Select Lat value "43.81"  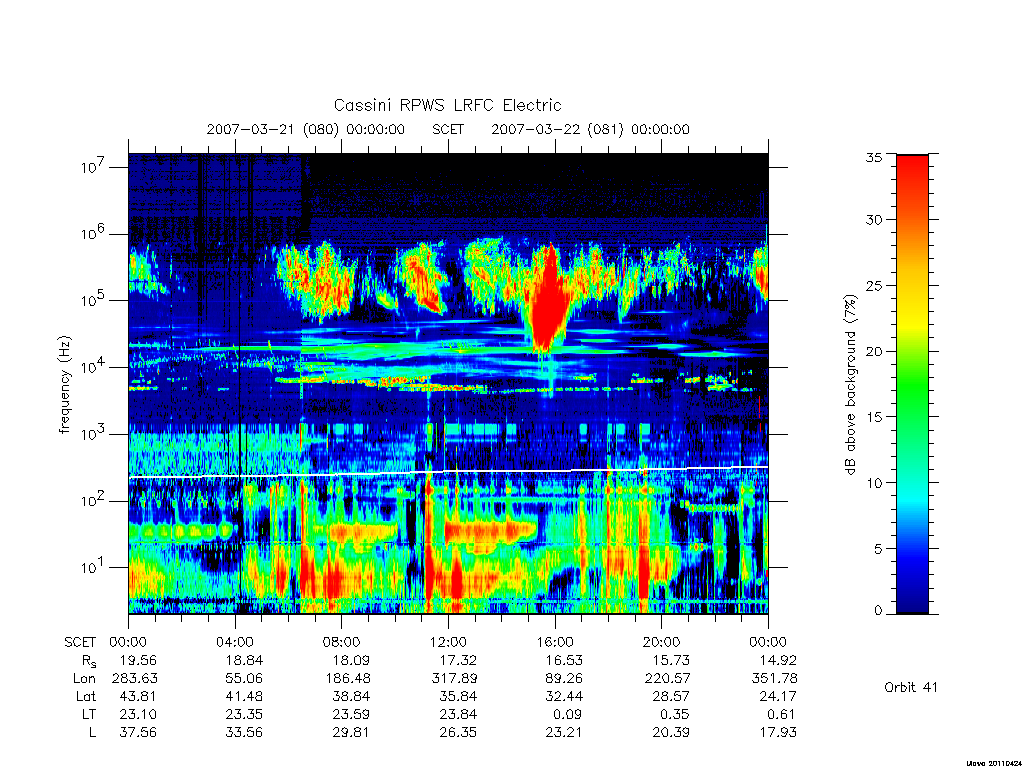coord(138,696)
